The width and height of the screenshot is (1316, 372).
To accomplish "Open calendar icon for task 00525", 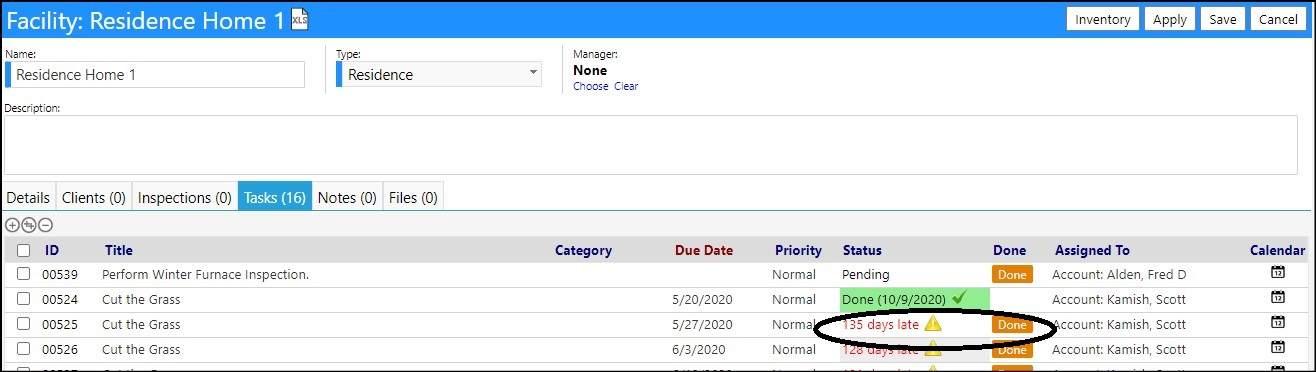I will point(1277,323).
